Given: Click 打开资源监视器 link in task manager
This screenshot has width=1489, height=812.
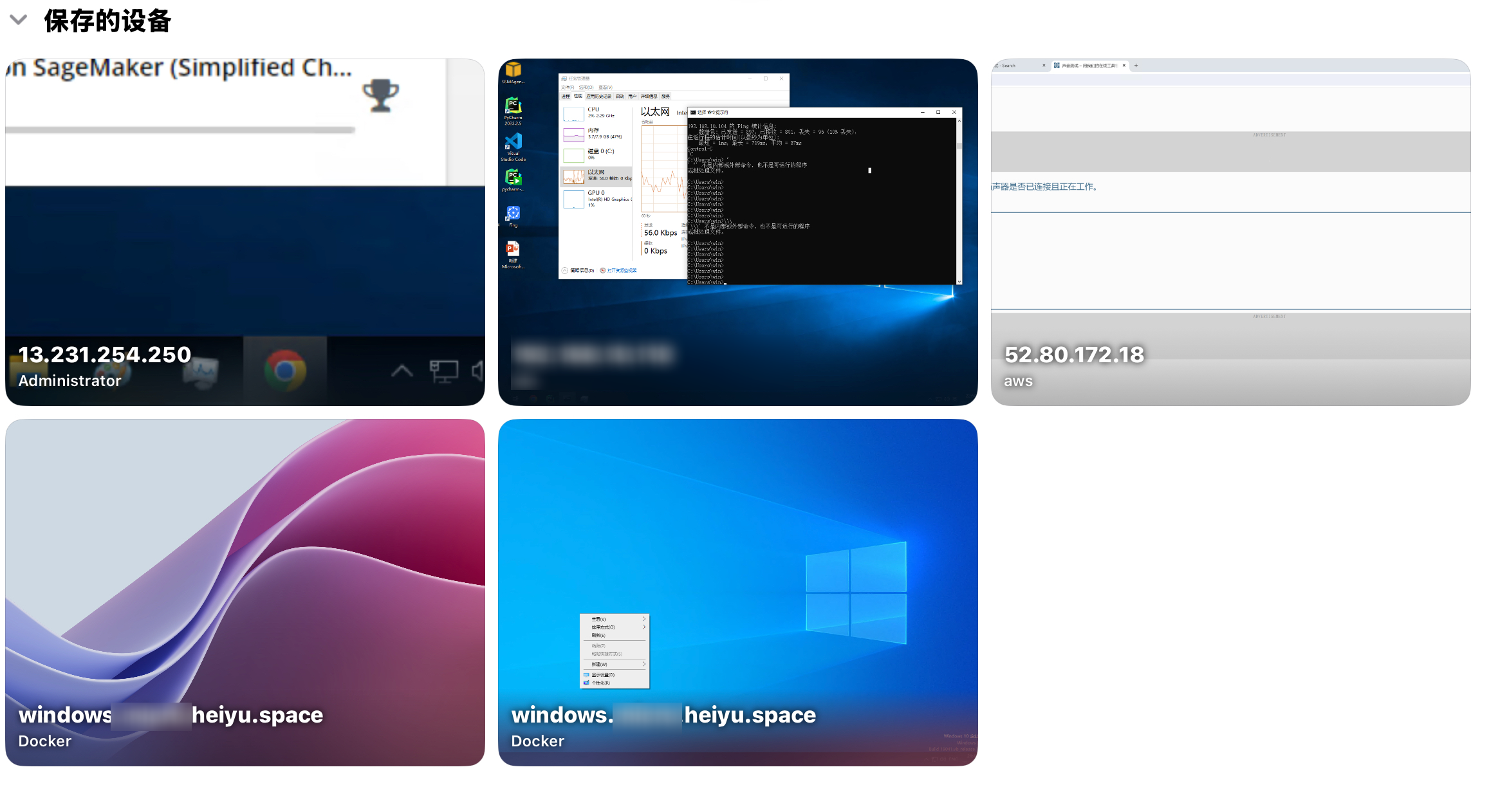Looking at the screenshot, I should coord(621,271).
